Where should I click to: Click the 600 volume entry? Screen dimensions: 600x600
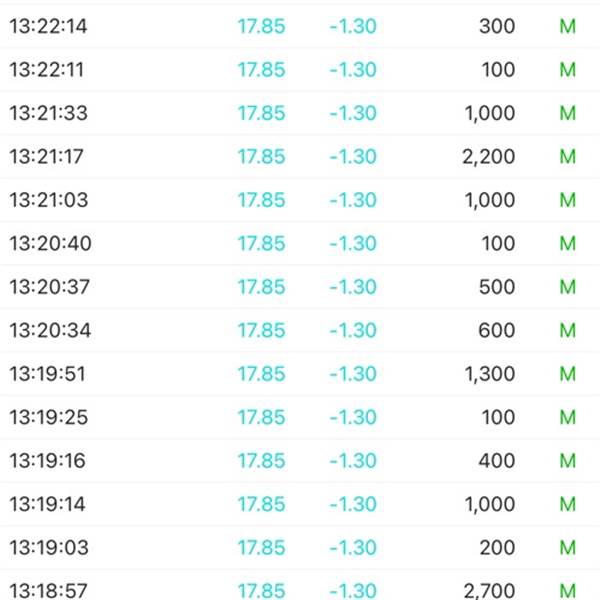coord(497,330)
